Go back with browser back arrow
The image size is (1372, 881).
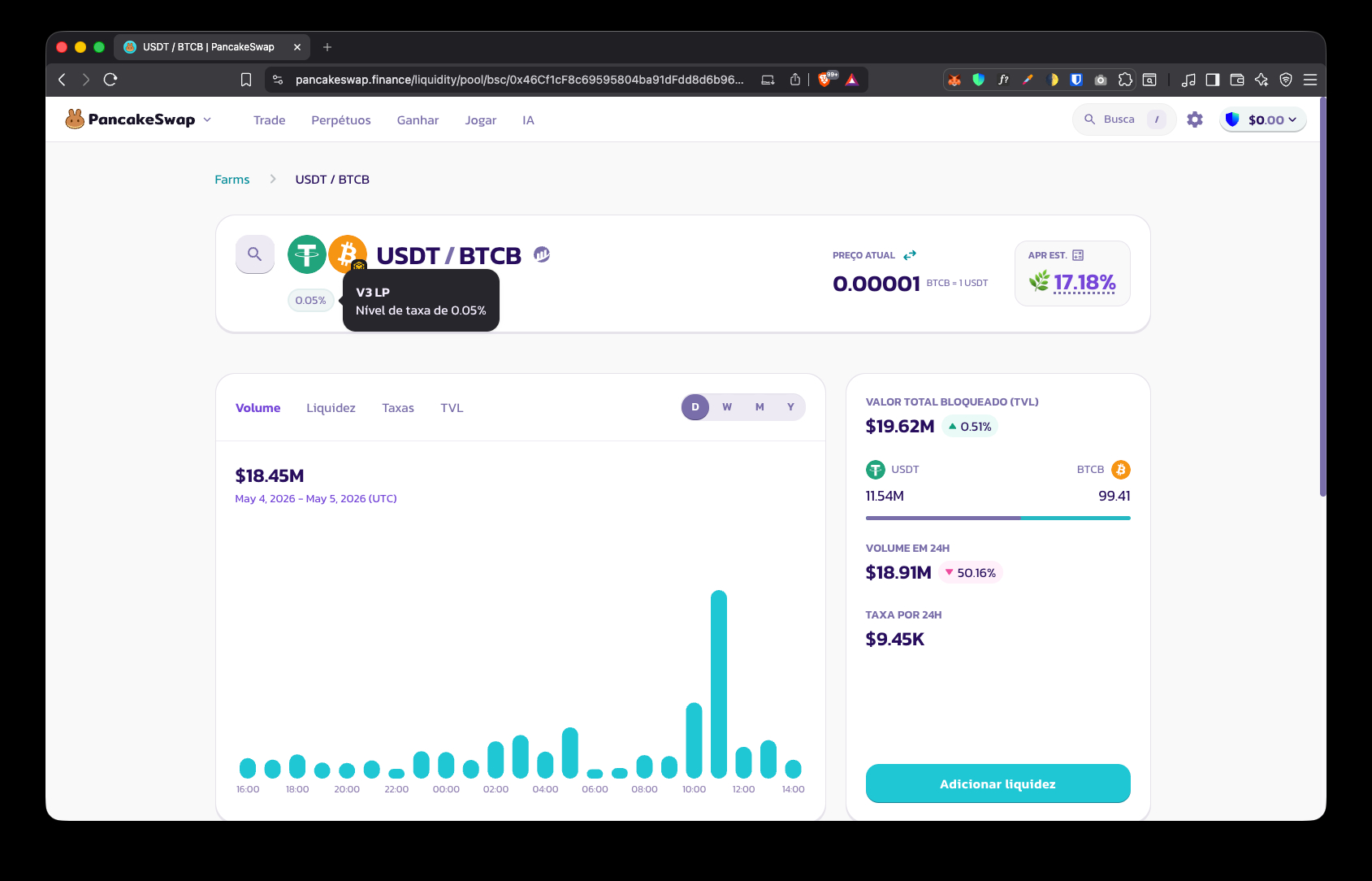[63, 80]
